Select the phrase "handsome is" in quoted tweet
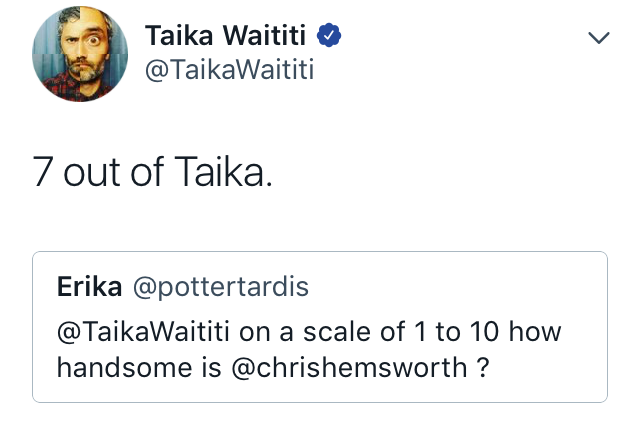The image size is (617, 431). (139, 368)
